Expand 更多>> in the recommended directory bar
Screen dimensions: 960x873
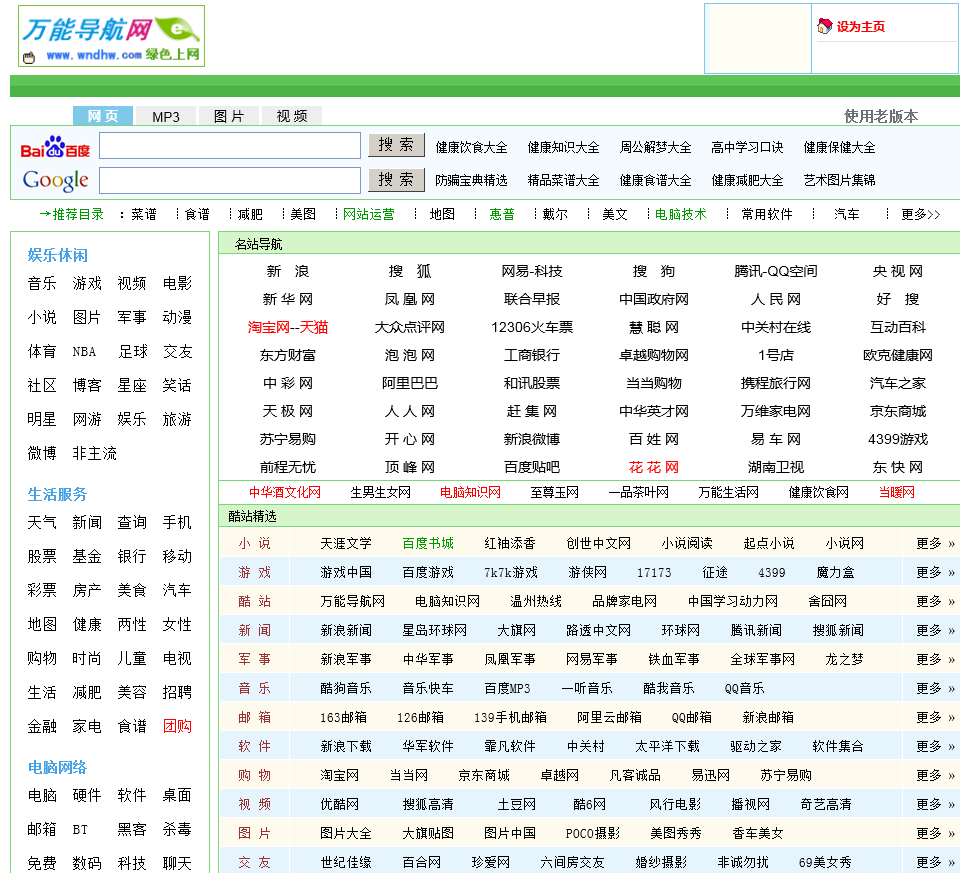(920, 214)
